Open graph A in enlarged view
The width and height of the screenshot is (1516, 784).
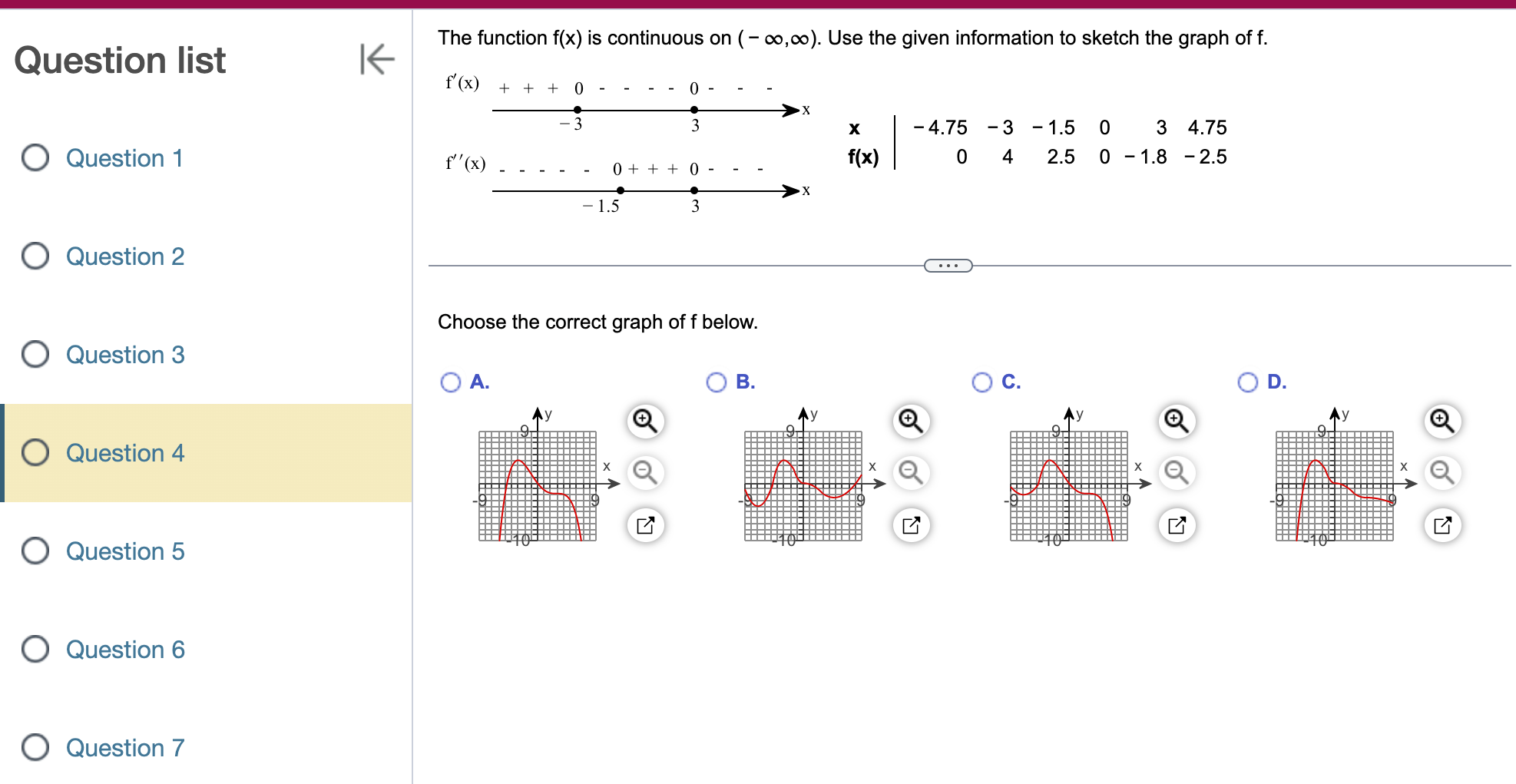tap(644, 525)
